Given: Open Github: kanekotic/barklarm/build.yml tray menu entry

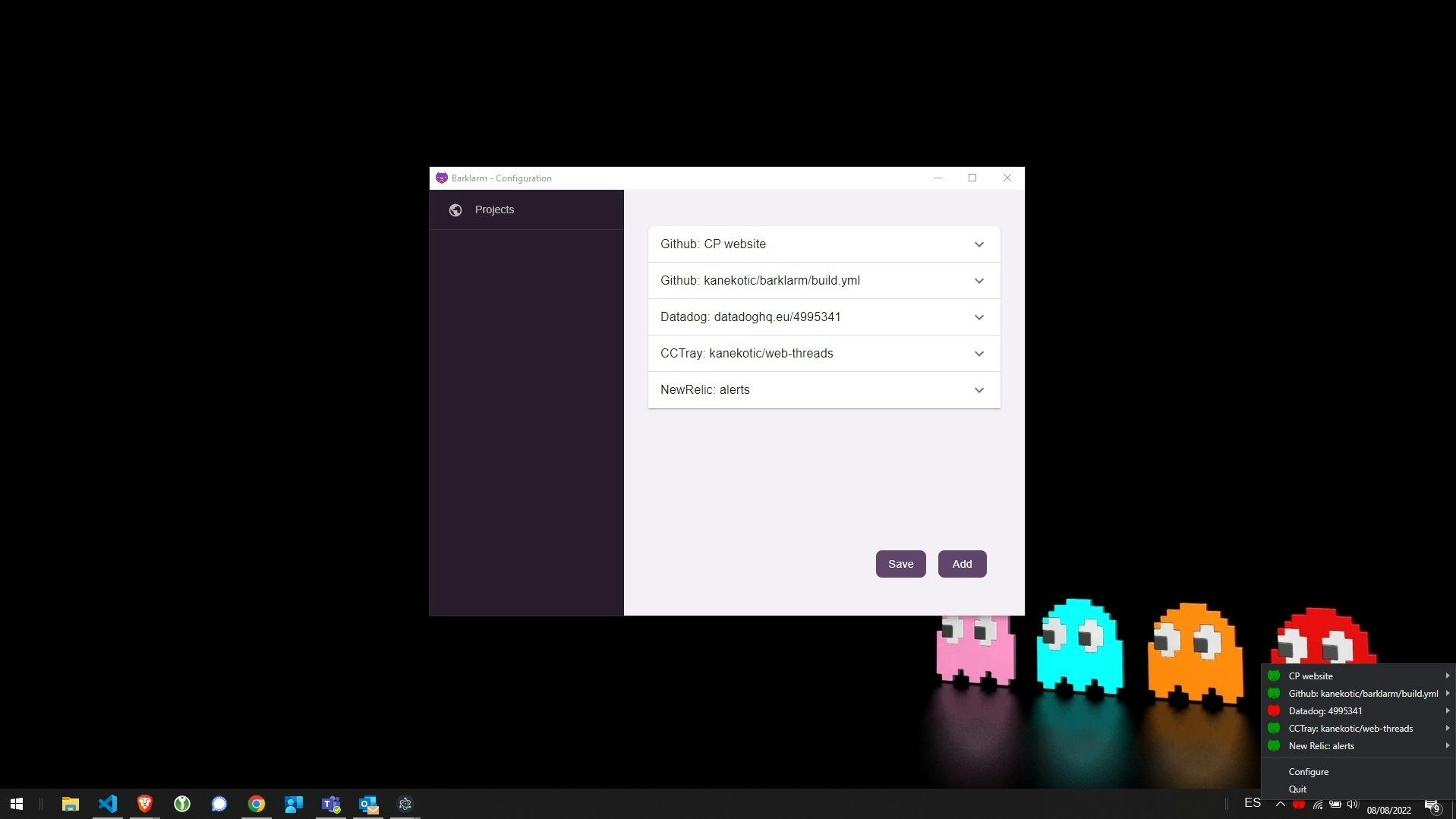Looking at the screenshot, I should coord(1358,693).
